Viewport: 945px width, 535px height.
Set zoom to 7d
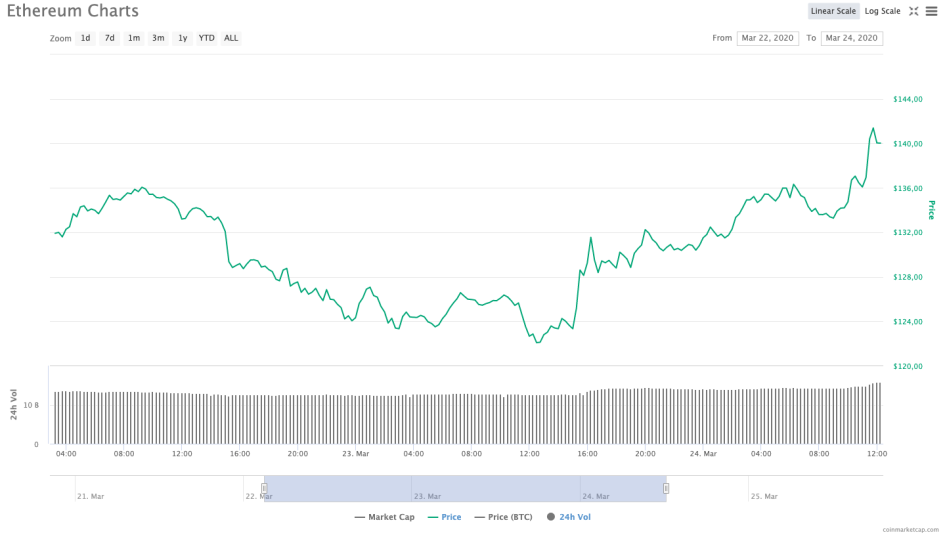(x=110, y=38)
